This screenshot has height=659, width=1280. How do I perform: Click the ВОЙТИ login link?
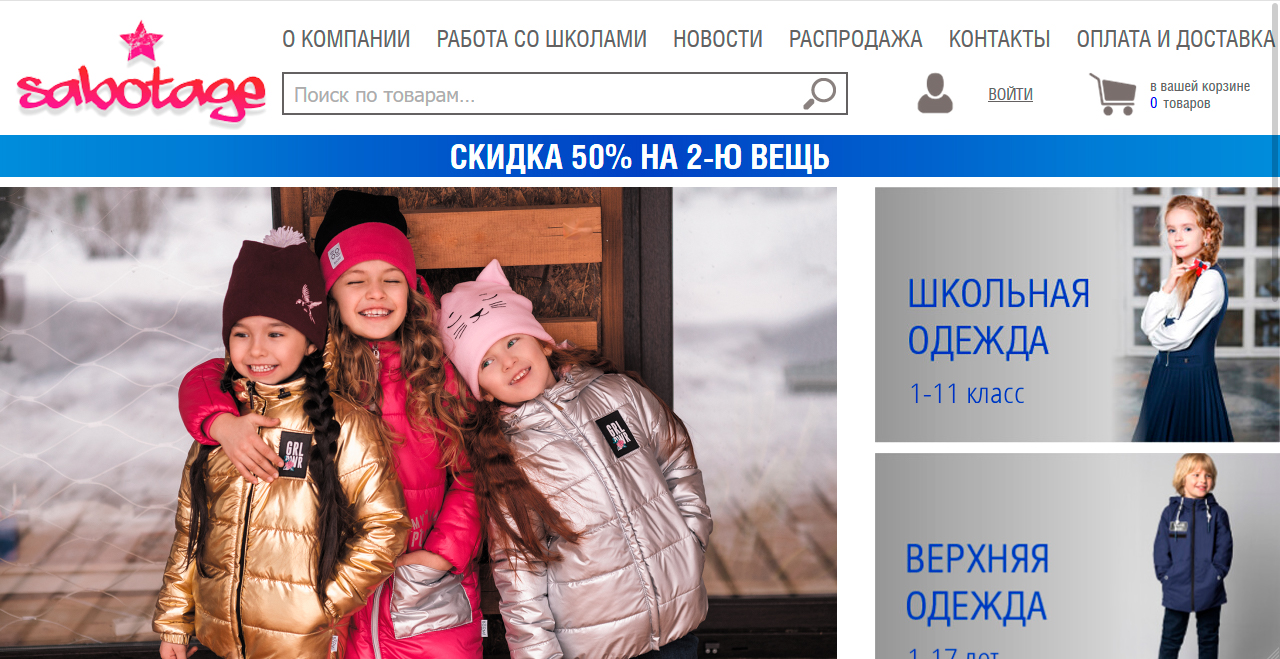click(x=1010, y=94)
